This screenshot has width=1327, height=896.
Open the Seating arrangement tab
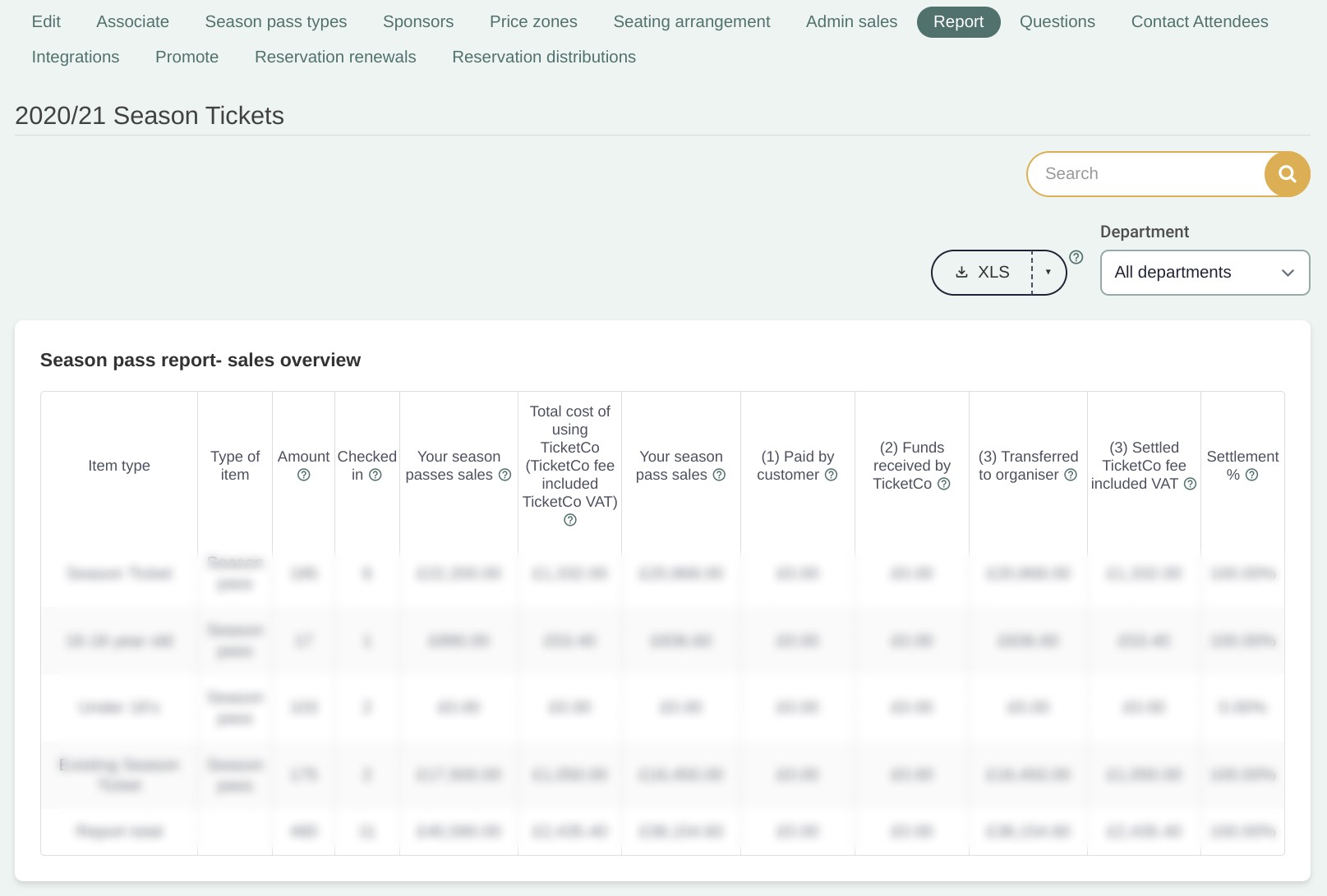tap(692, 22)
